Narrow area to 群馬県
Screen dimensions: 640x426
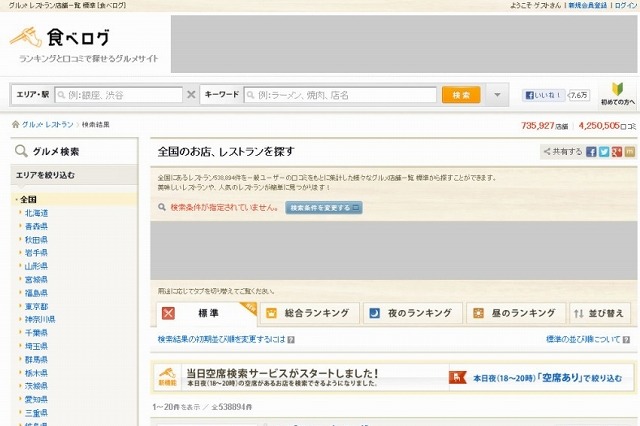36,359
